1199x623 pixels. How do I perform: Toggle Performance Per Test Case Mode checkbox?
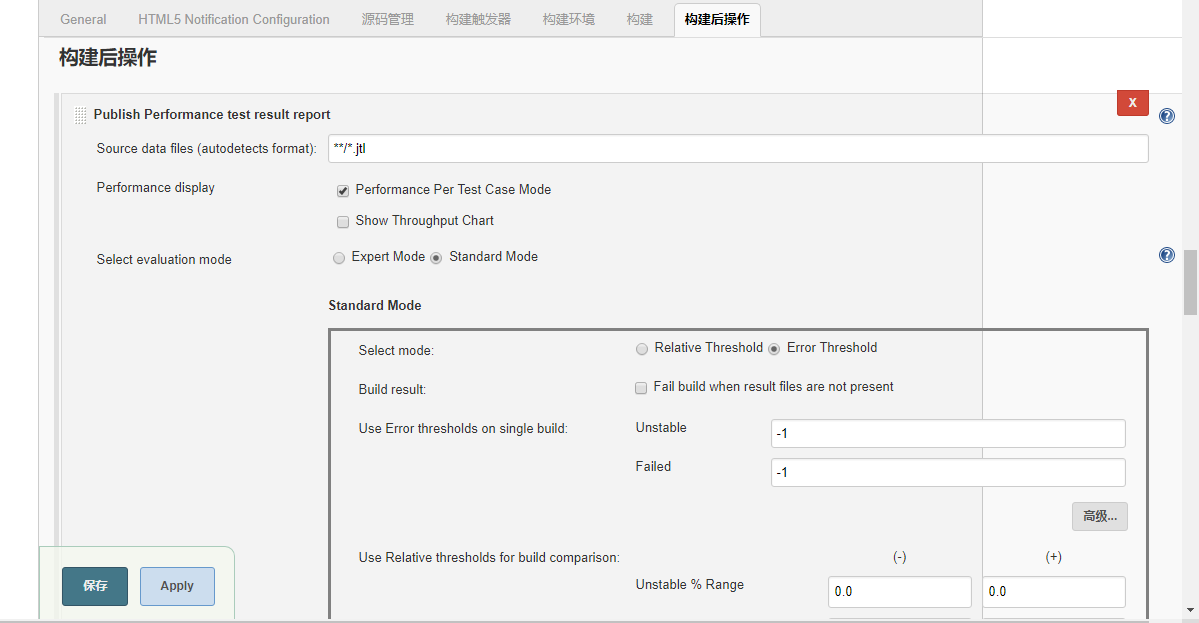[x=343, y=191]
